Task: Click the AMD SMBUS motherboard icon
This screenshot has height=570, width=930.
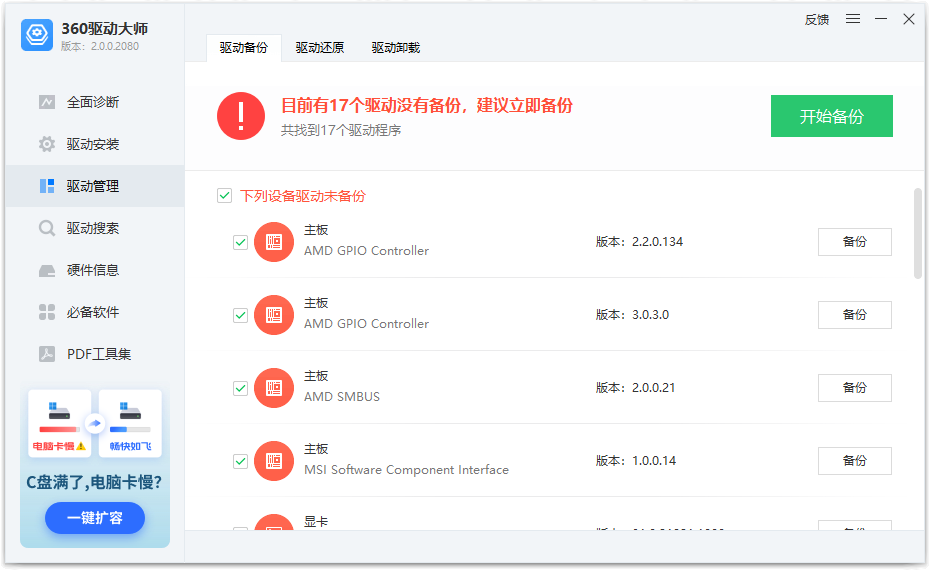Action: click(x=274, y=388)
